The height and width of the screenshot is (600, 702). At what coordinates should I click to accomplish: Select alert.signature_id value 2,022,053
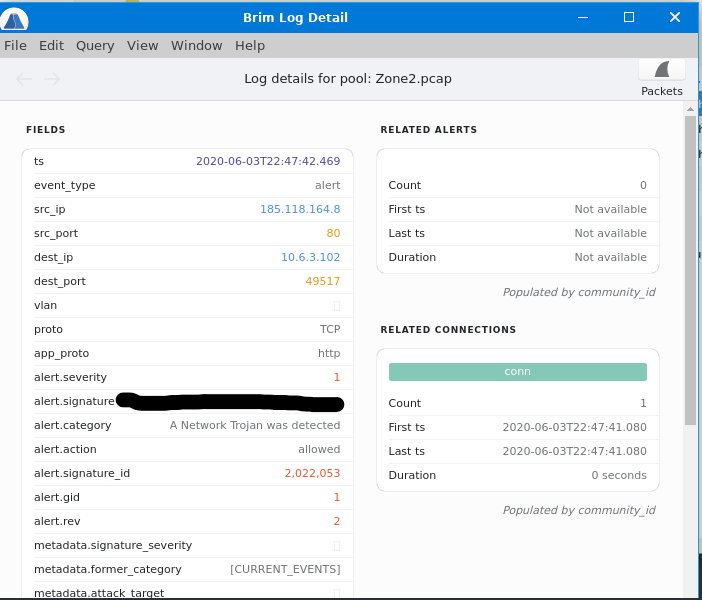point(312,473)
